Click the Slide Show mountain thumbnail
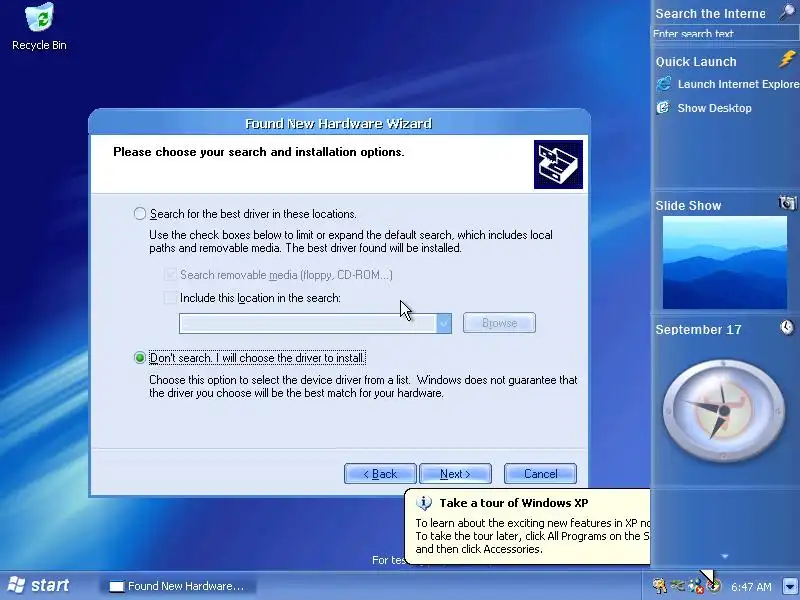The height and width of the screenshot is (600, 800). [724, 262]
